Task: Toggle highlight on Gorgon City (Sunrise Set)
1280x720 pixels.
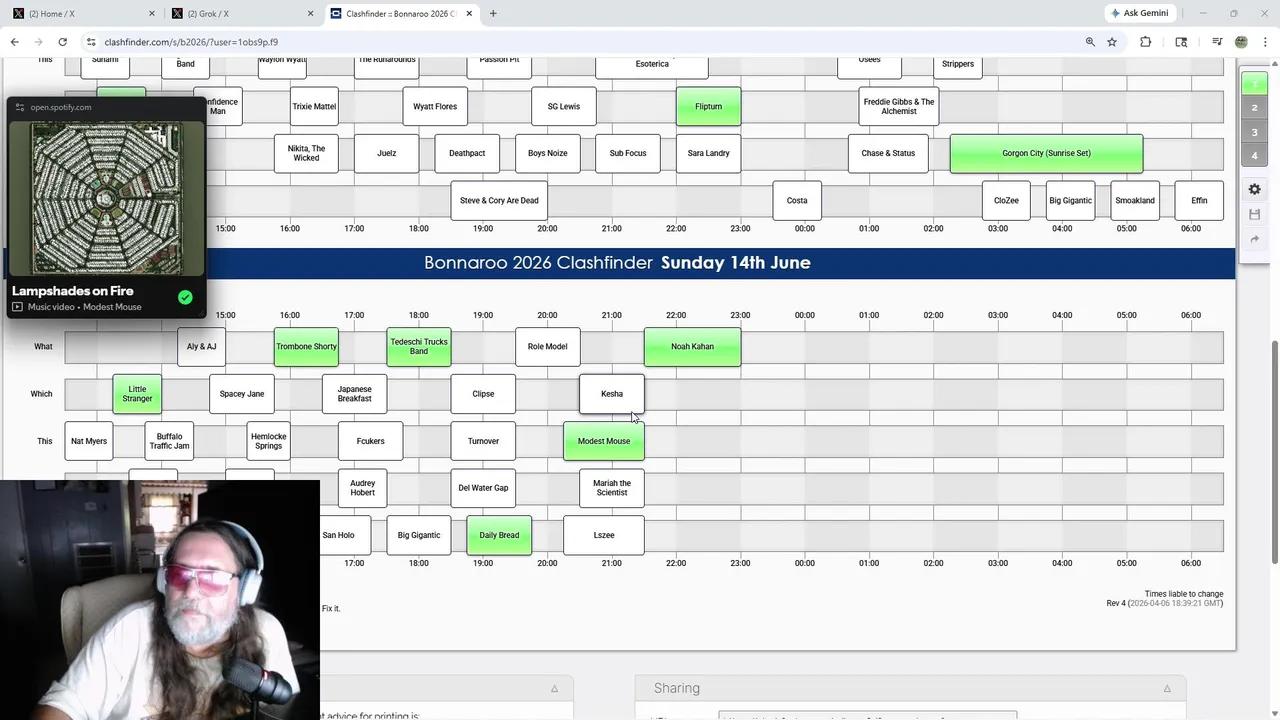Action: 1046,153
